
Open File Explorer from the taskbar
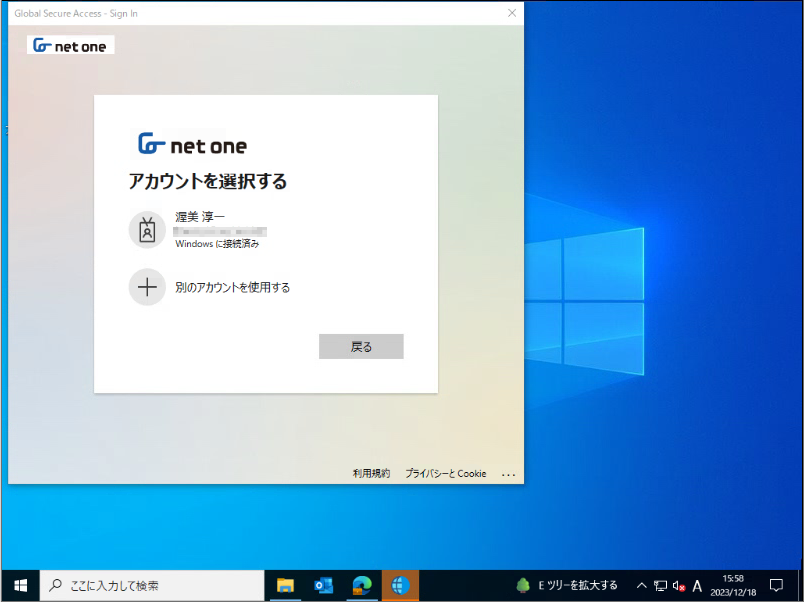point(285,585)
